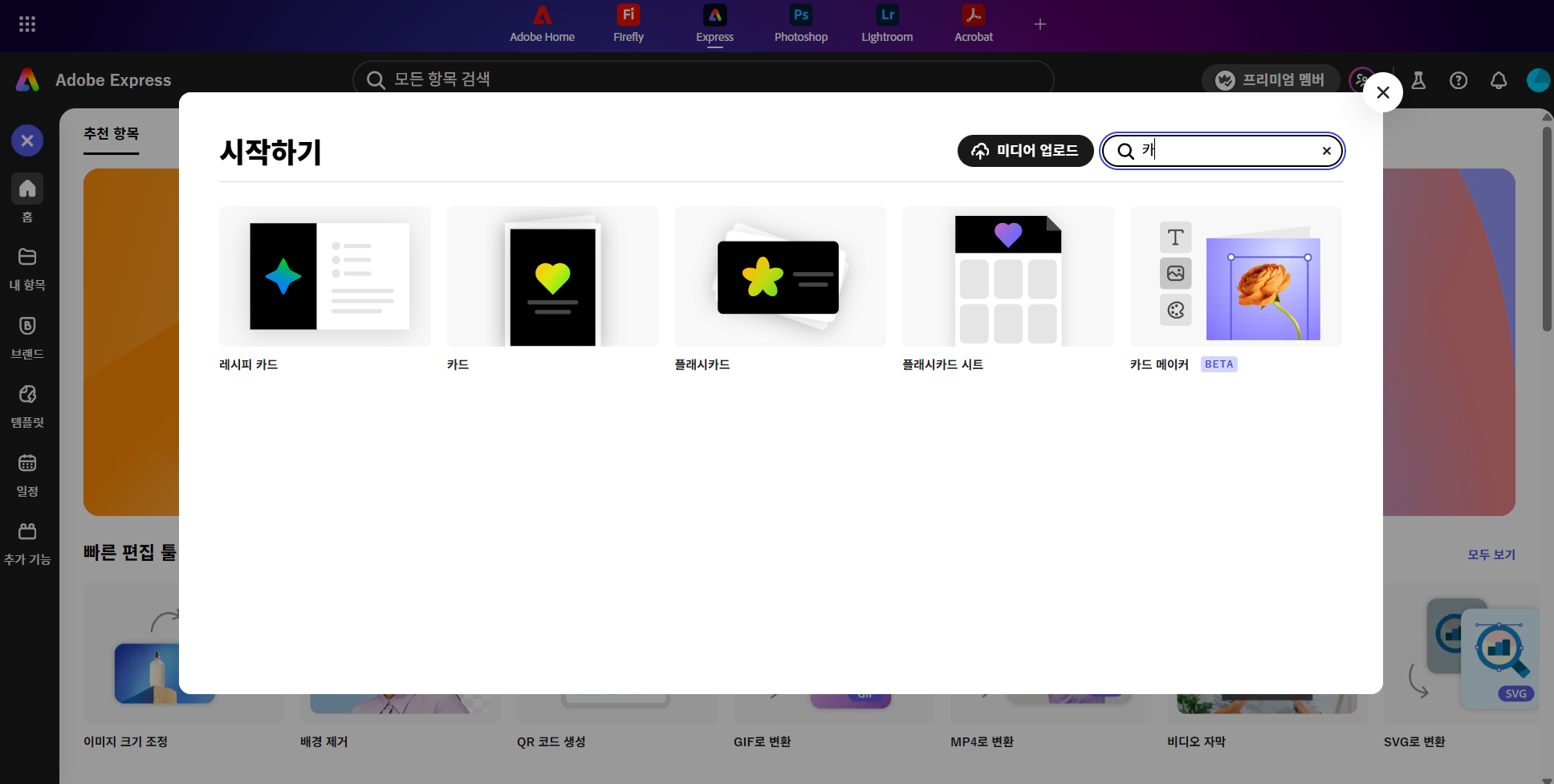
Task: Click the 카드 메이커 label
Action: tap(1159, 364)
